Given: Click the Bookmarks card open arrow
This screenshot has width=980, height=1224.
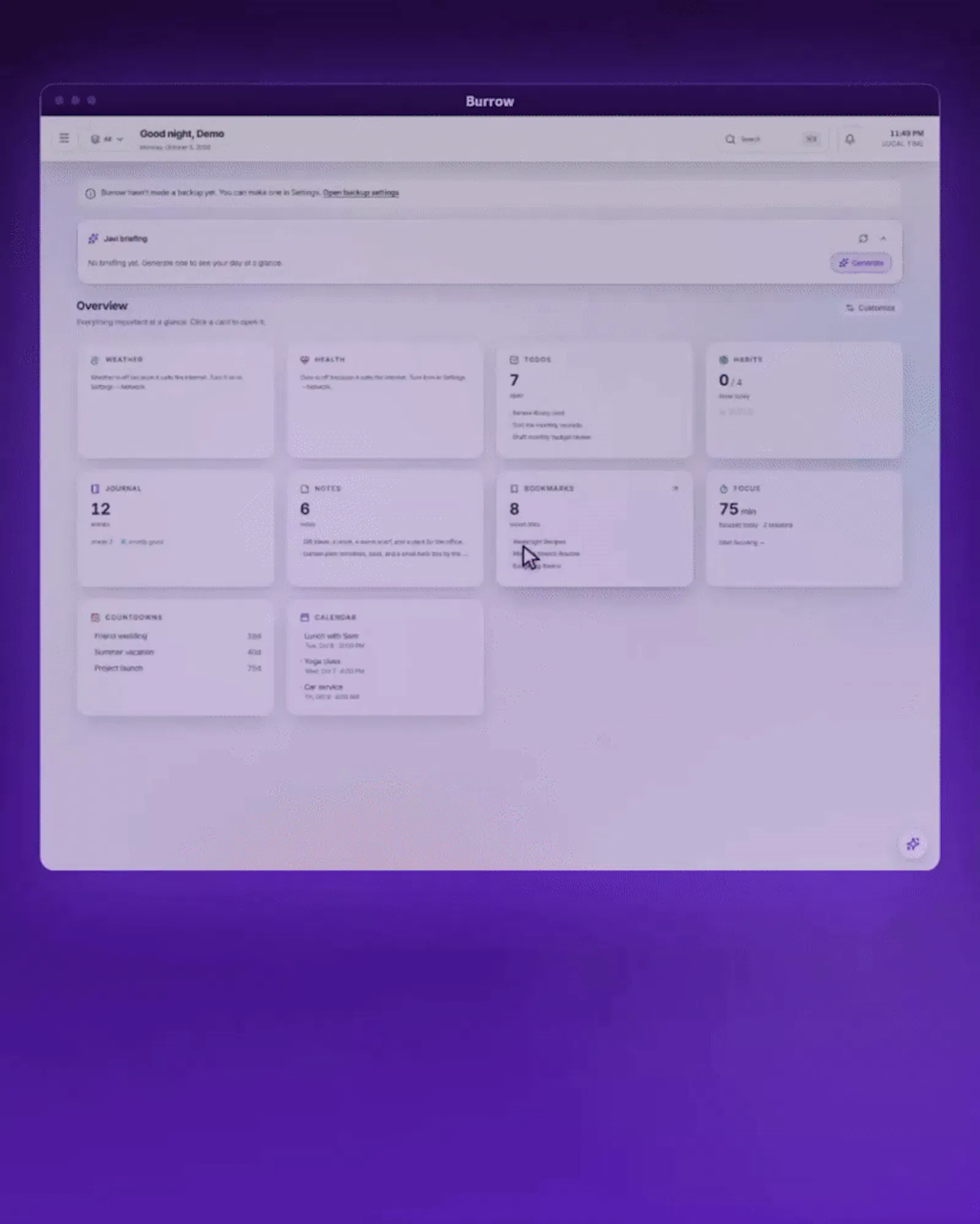Looking at the screenshot, I should click(675, 488).
